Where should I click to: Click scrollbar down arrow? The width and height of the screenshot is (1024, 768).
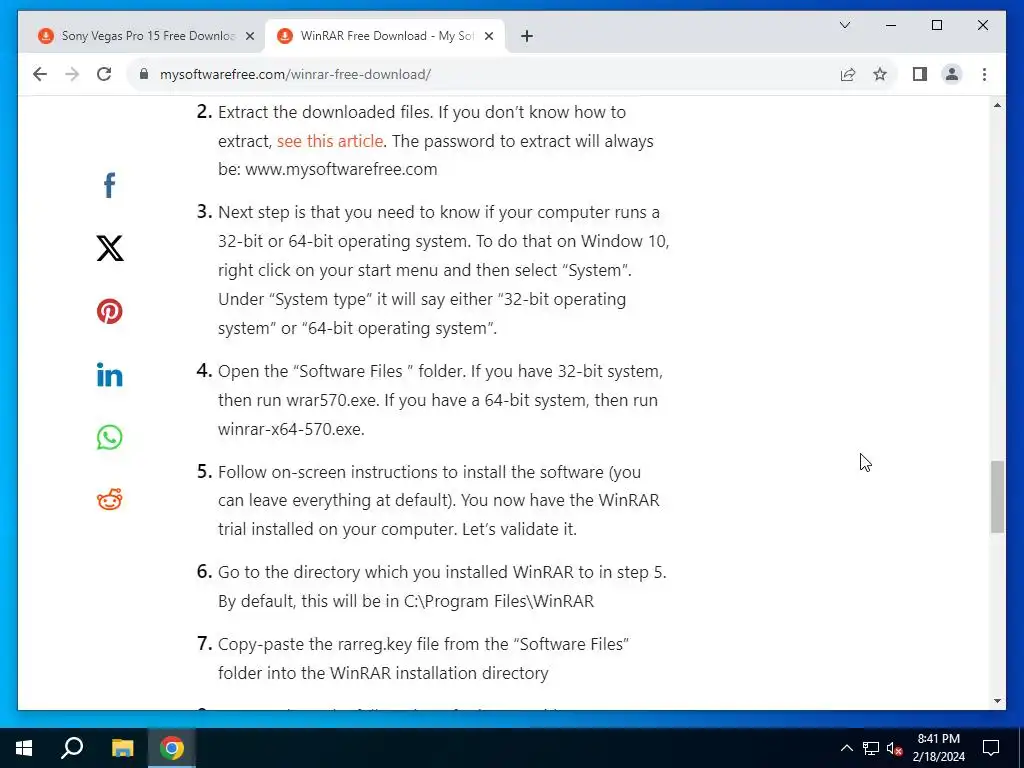coord(997,701)
